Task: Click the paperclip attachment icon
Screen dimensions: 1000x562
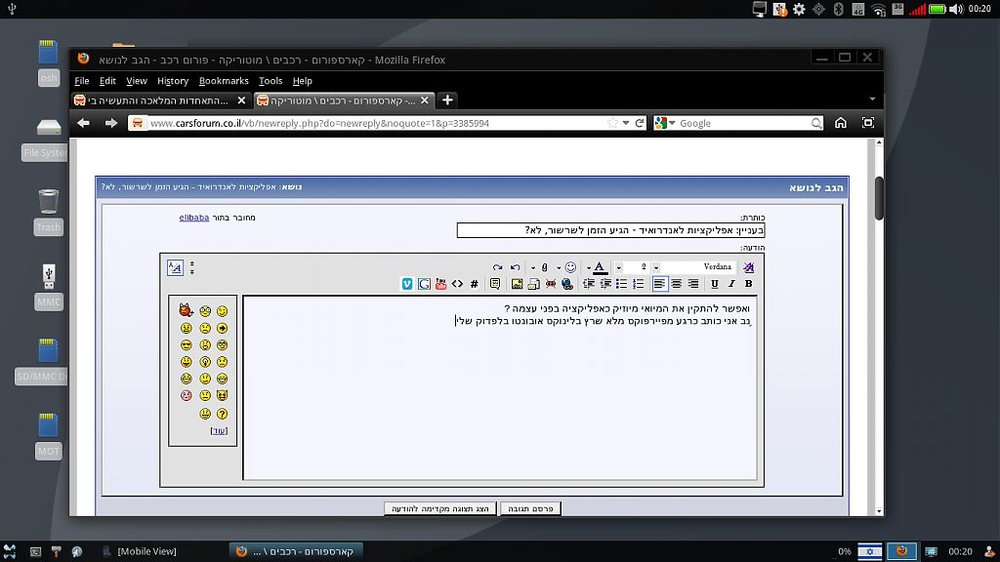Action: point(545,267)
